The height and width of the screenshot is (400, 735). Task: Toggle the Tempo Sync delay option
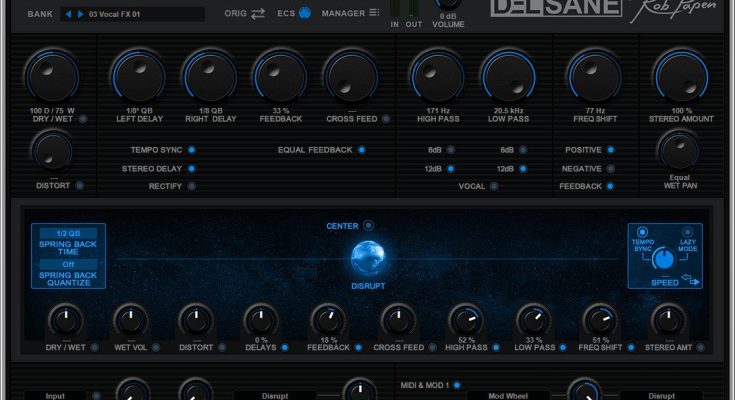tap(191, 150)
